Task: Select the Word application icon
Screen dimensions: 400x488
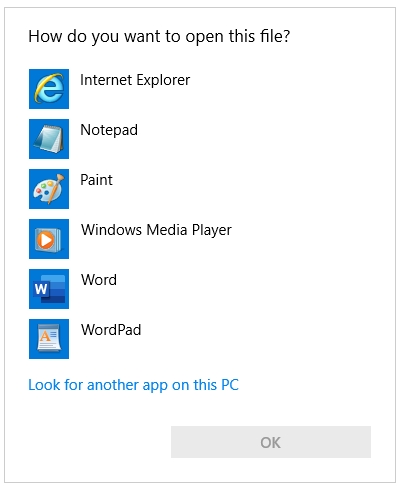Action: tap(49, 289)
